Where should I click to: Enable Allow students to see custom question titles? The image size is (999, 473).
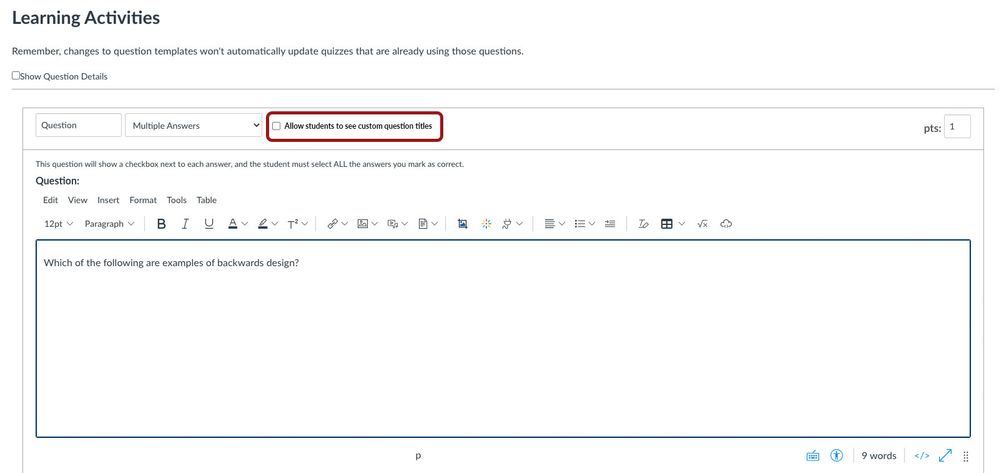277,126
